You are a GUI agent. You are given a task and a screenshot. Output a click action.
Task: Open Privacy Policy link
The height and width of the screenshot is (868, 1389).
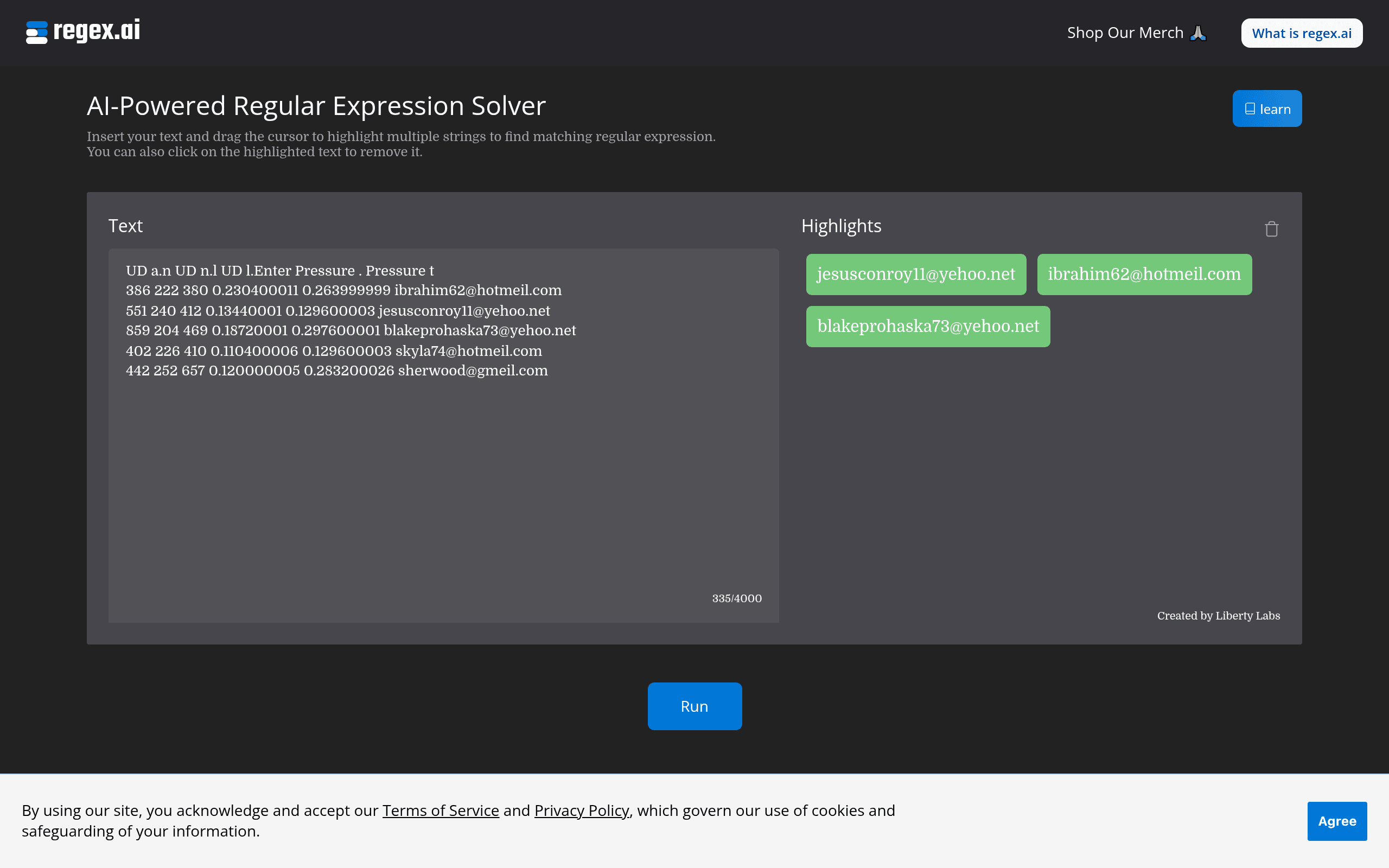[582, 810]
